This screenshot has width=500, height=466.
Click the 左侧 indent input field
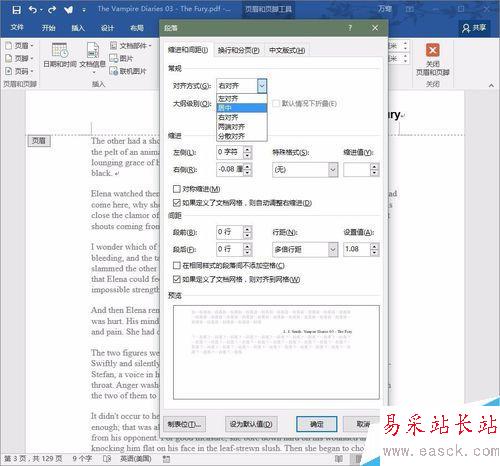230,152
